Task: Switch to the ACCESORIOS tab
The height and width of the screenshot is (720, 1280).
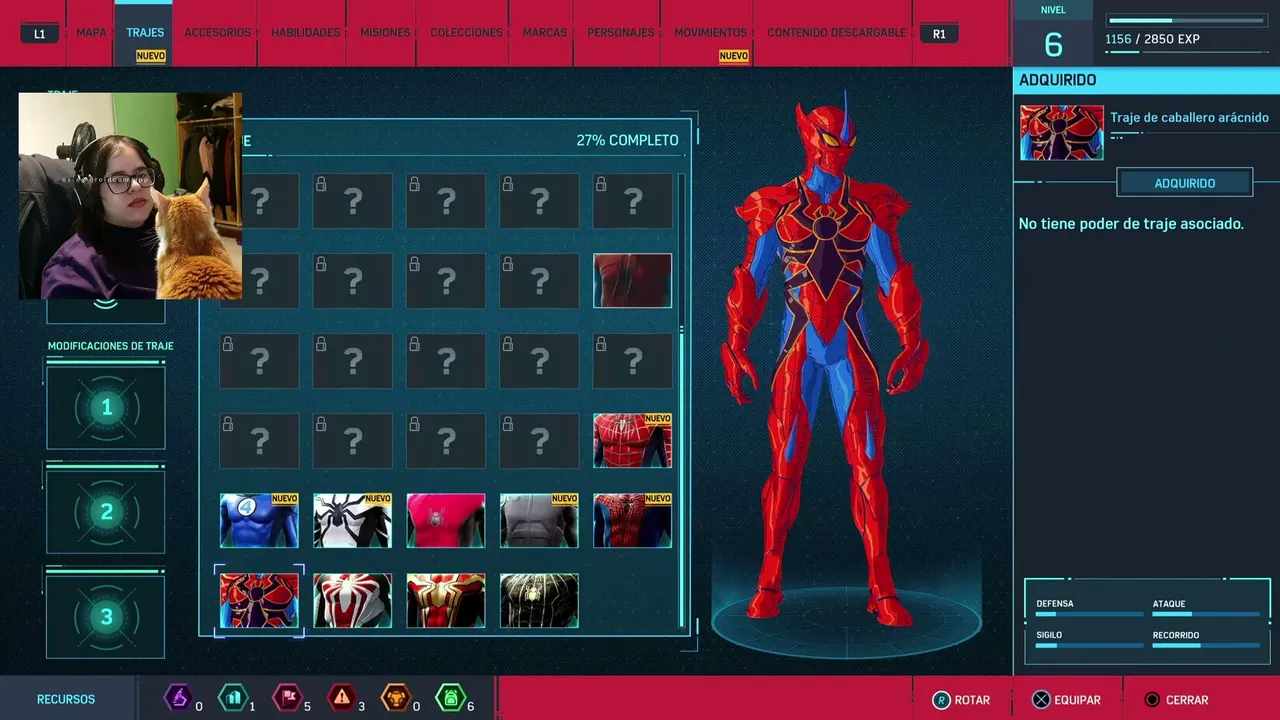Action: click(x=218, y=33)
